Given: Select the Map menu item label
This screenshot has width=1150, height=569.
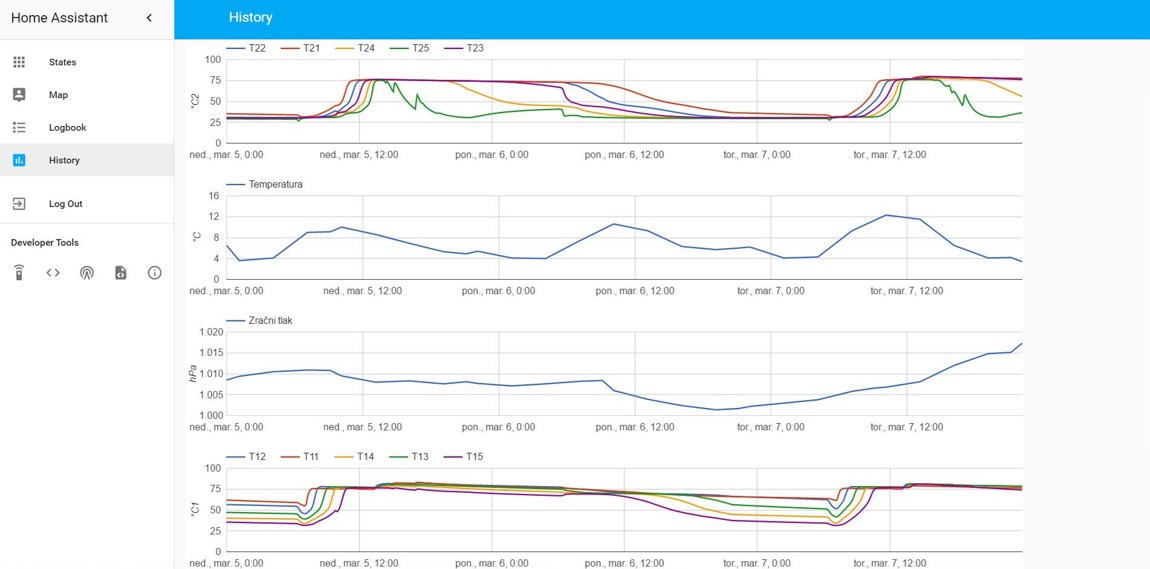Looking at the screenshot, I should coord(58,95).
